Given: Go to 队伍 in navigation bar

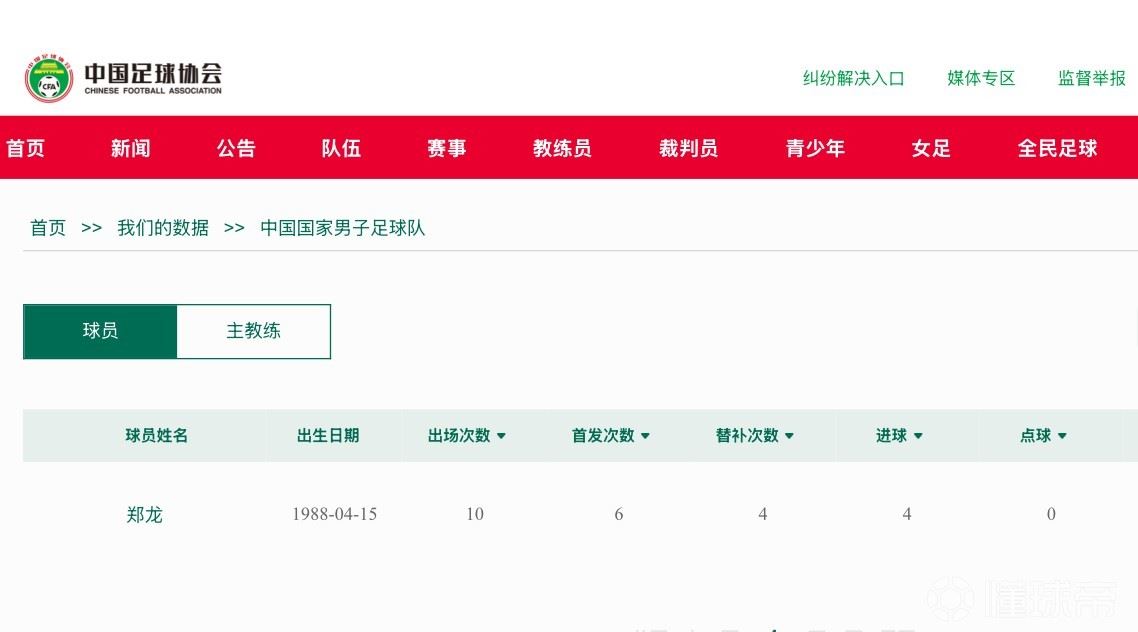Looking at the screenshot, I should [341, 148].
